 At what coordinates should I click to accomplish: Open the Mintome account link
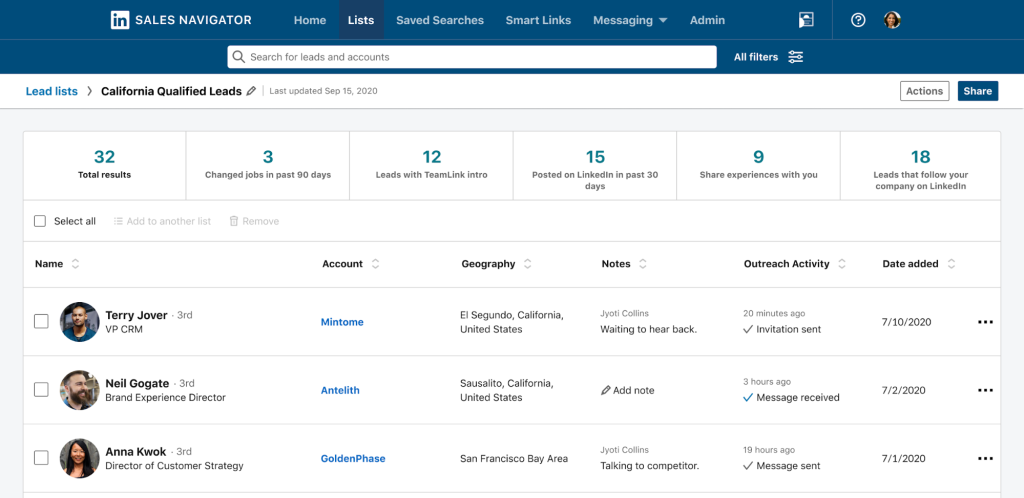coord(342,322)
